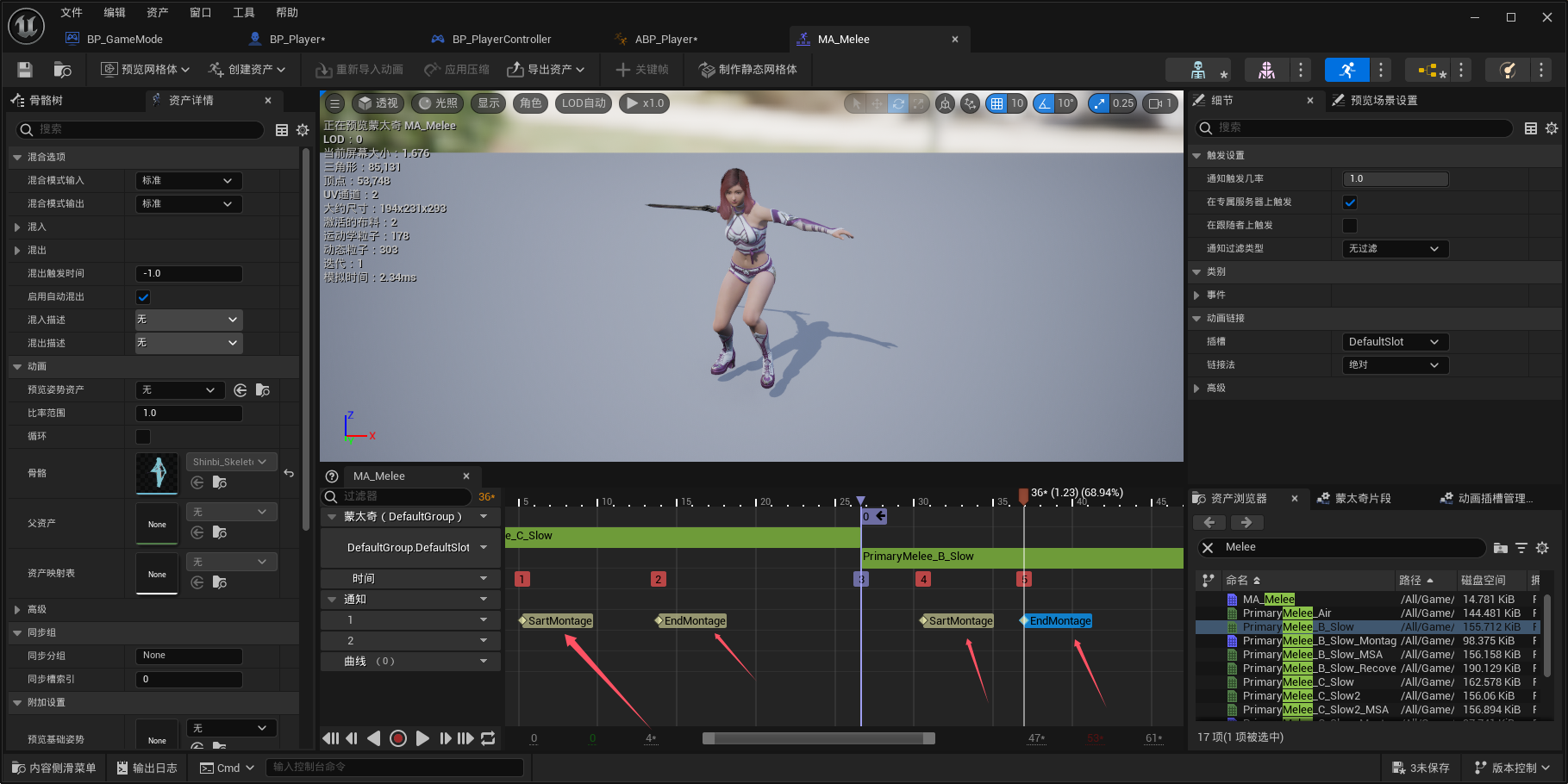
Task: Jump to the start of the montage
Action: [330, 738]
